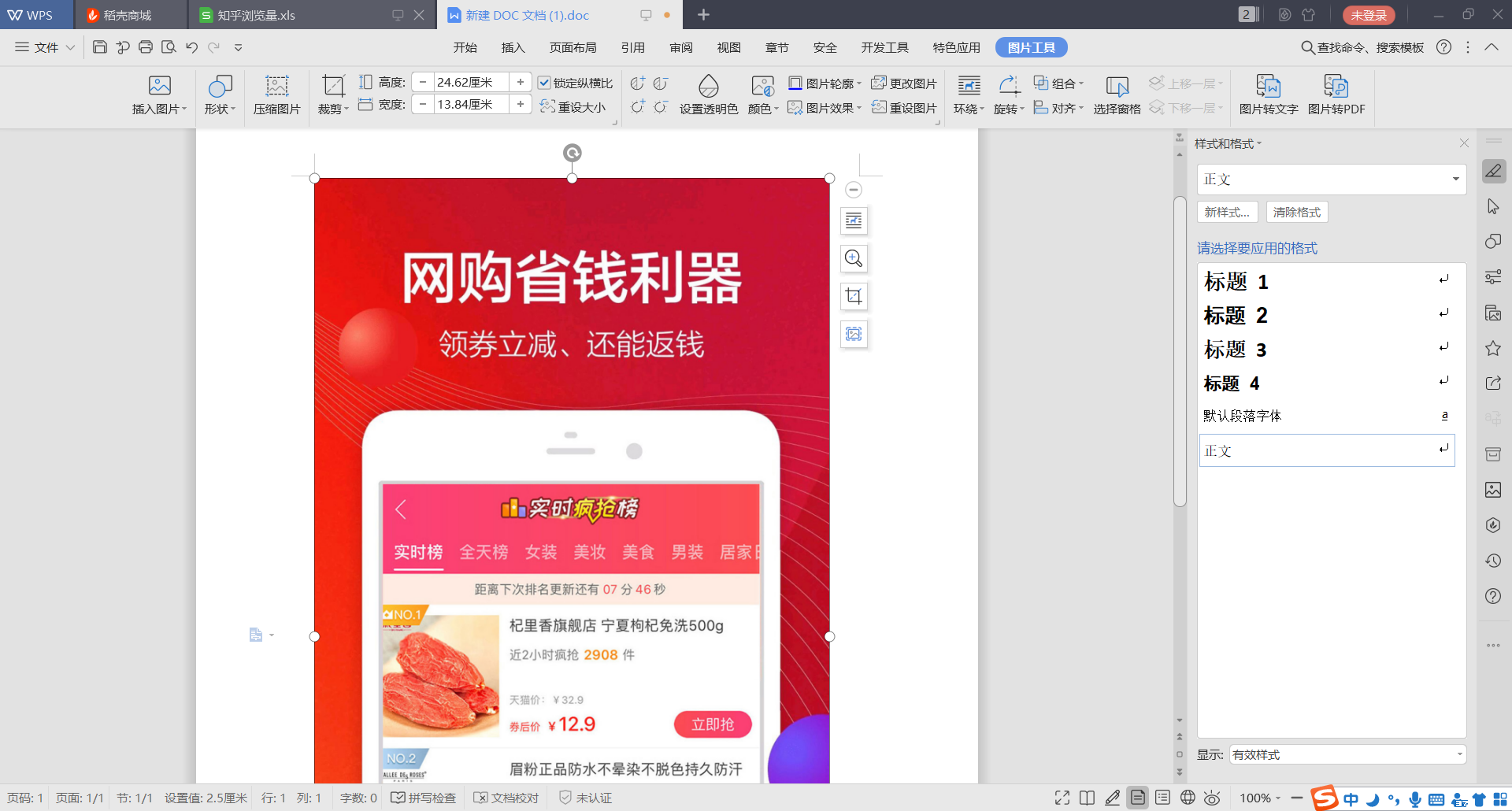Expand the File (文件) menu arrow
The height and width of the screenshot is (811, 1512).
[71, 47]
